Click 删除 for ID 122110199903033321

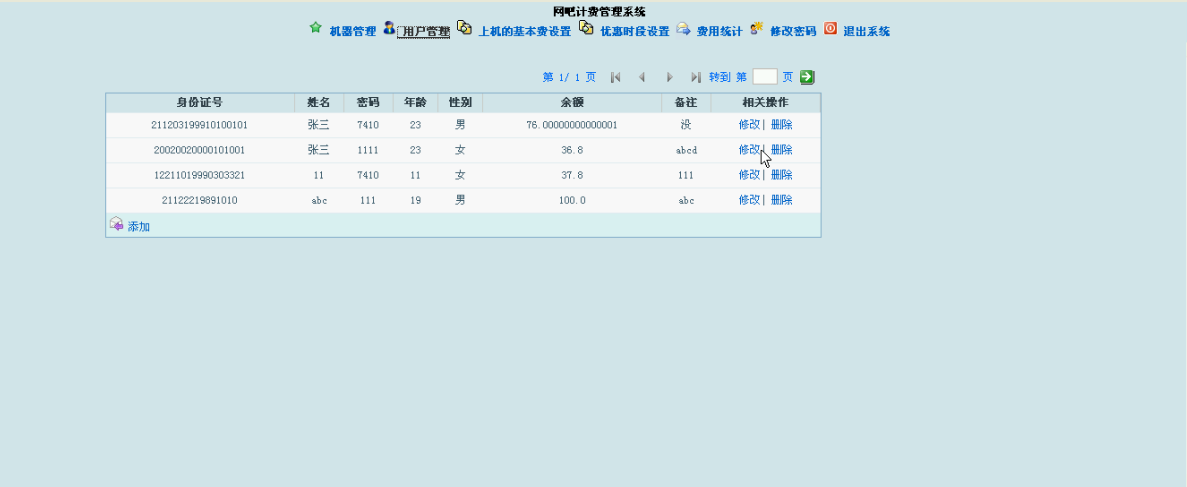(x=781, y=175)
